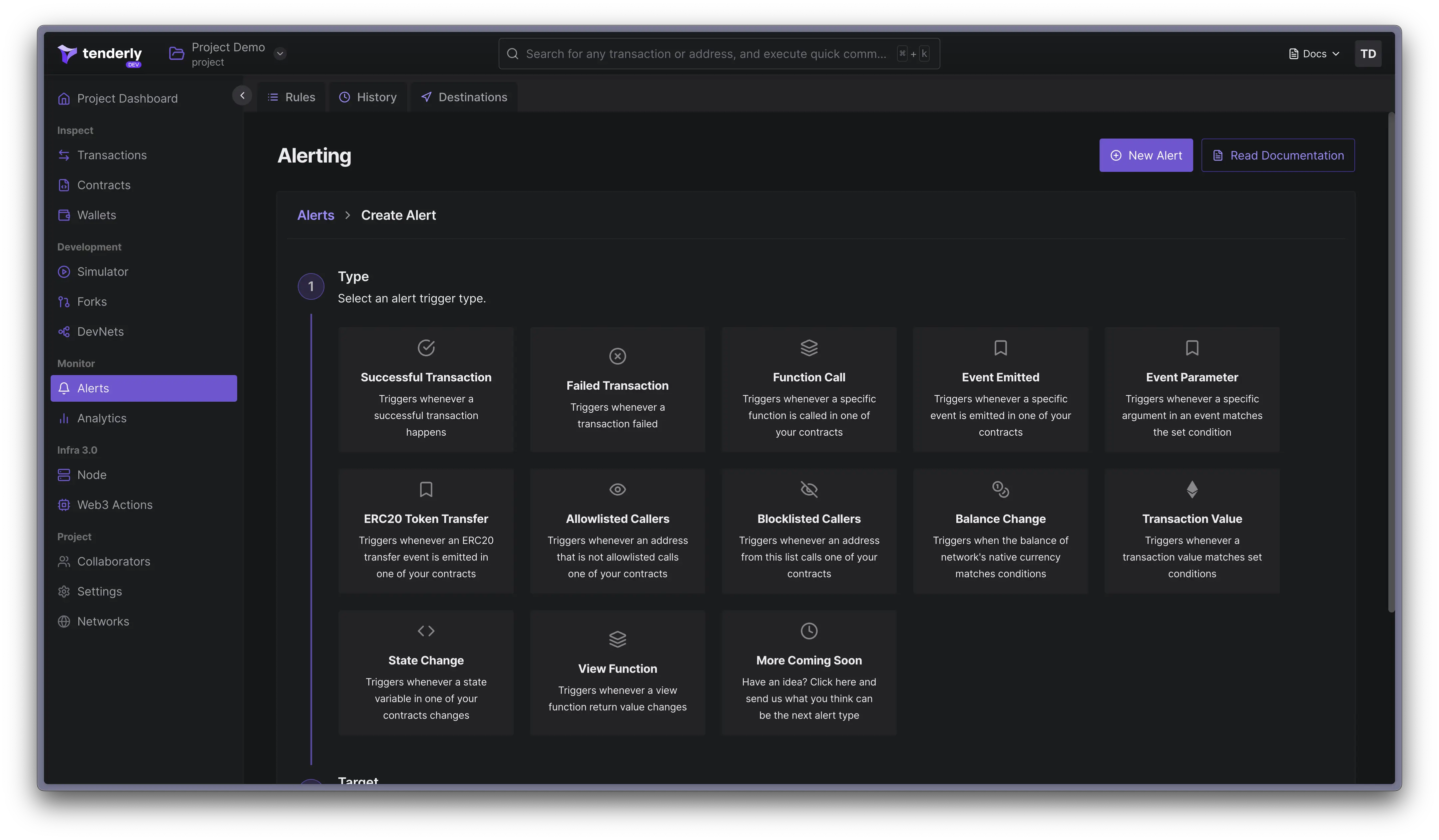Select Event Parameter bookmark icon
This screenshot has width=1439, height=840.
click(x=1192, y=348)
